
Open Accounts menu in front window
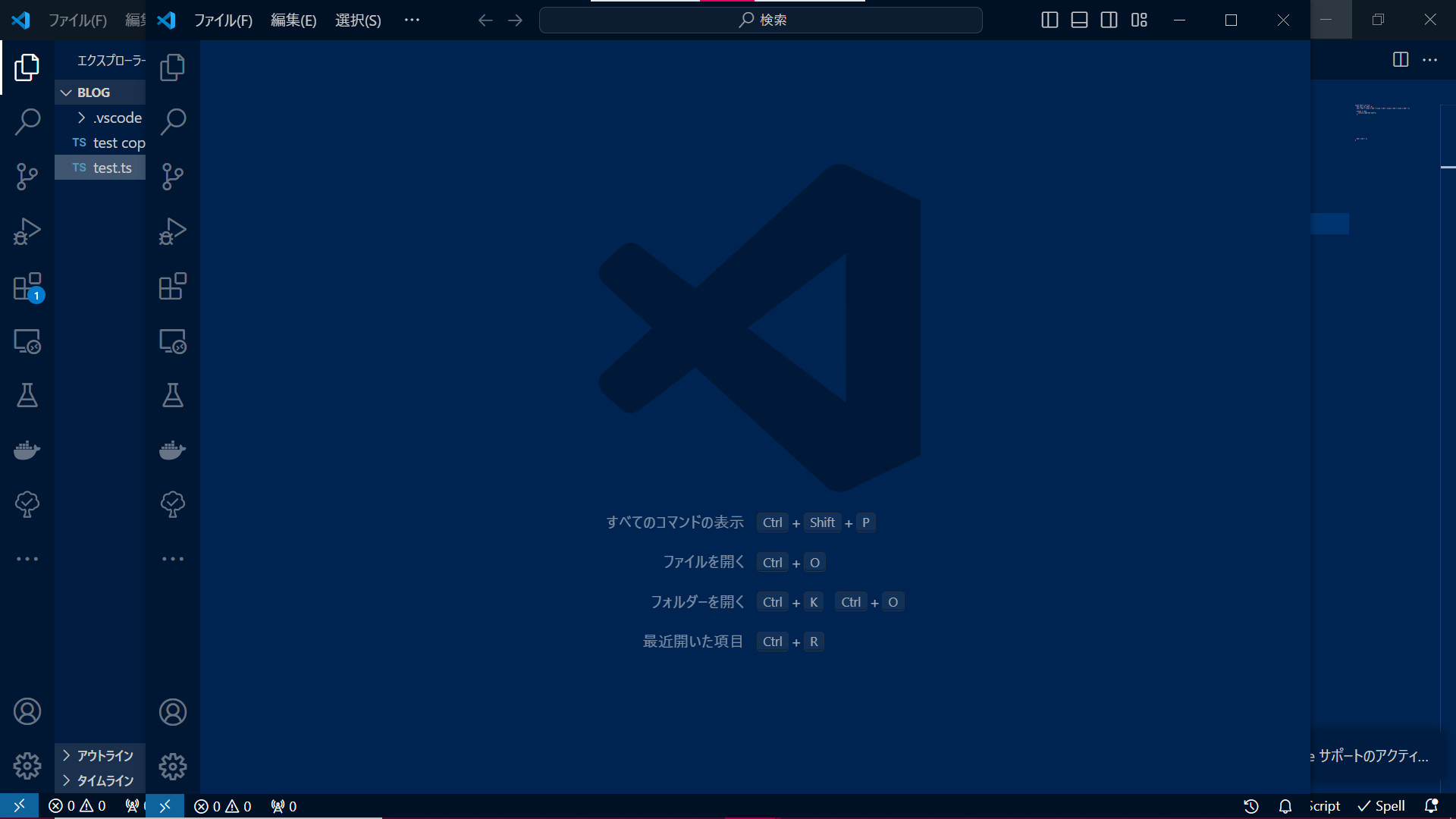pyautogui.click(x=172, y=712)
